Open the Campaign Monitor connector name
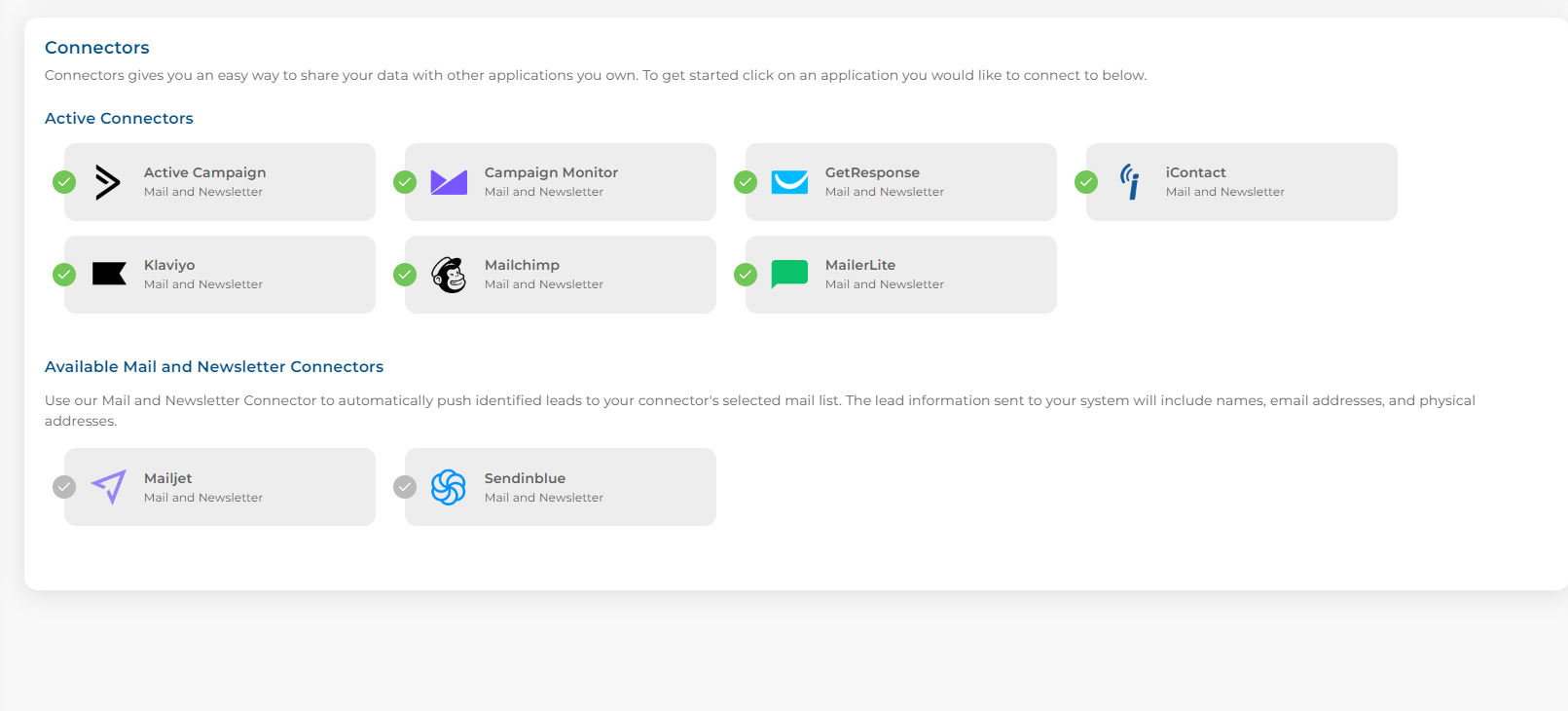The height and width of the screenshot is (711, 1568). [x=551, y=172]
